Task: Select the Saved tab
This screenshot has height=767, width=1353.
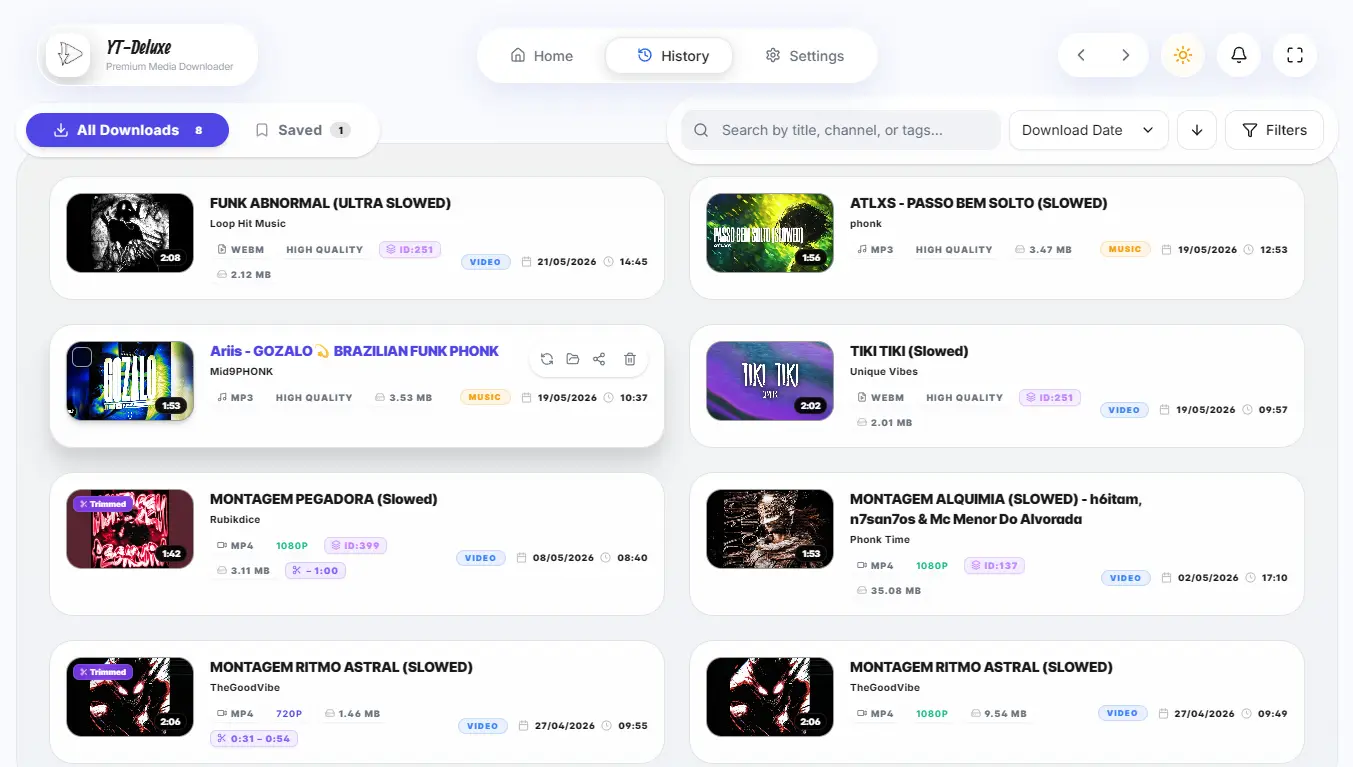Action: coord(302,130)
